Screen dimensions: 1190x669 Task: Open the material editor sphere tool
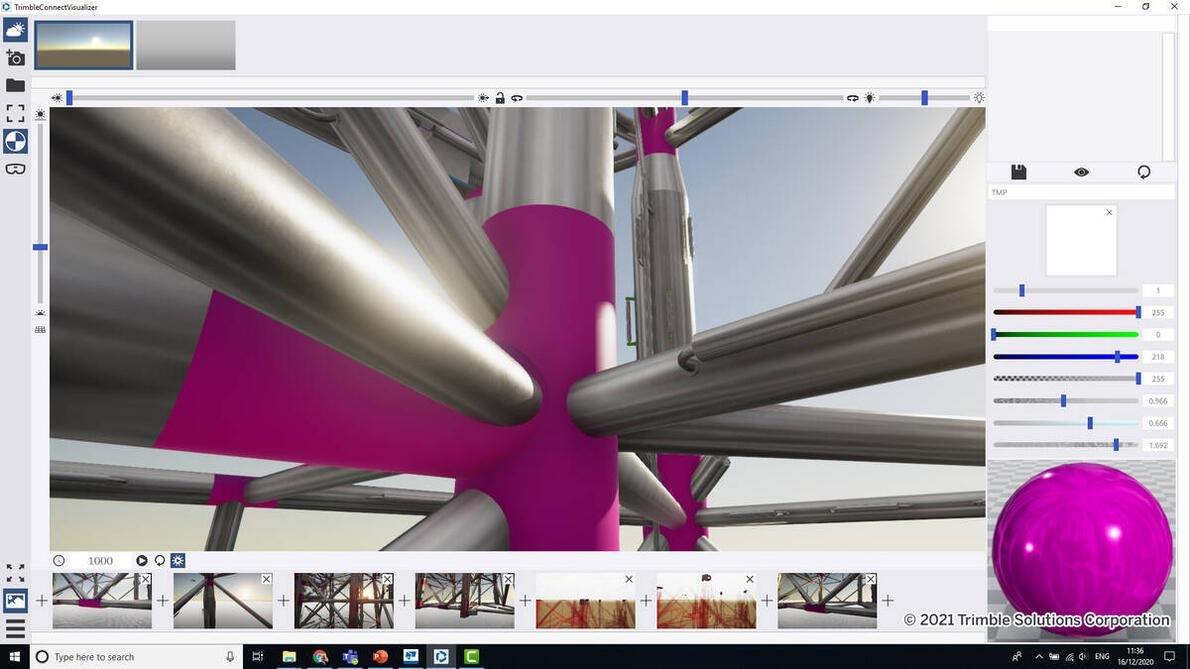pos(15,141)
